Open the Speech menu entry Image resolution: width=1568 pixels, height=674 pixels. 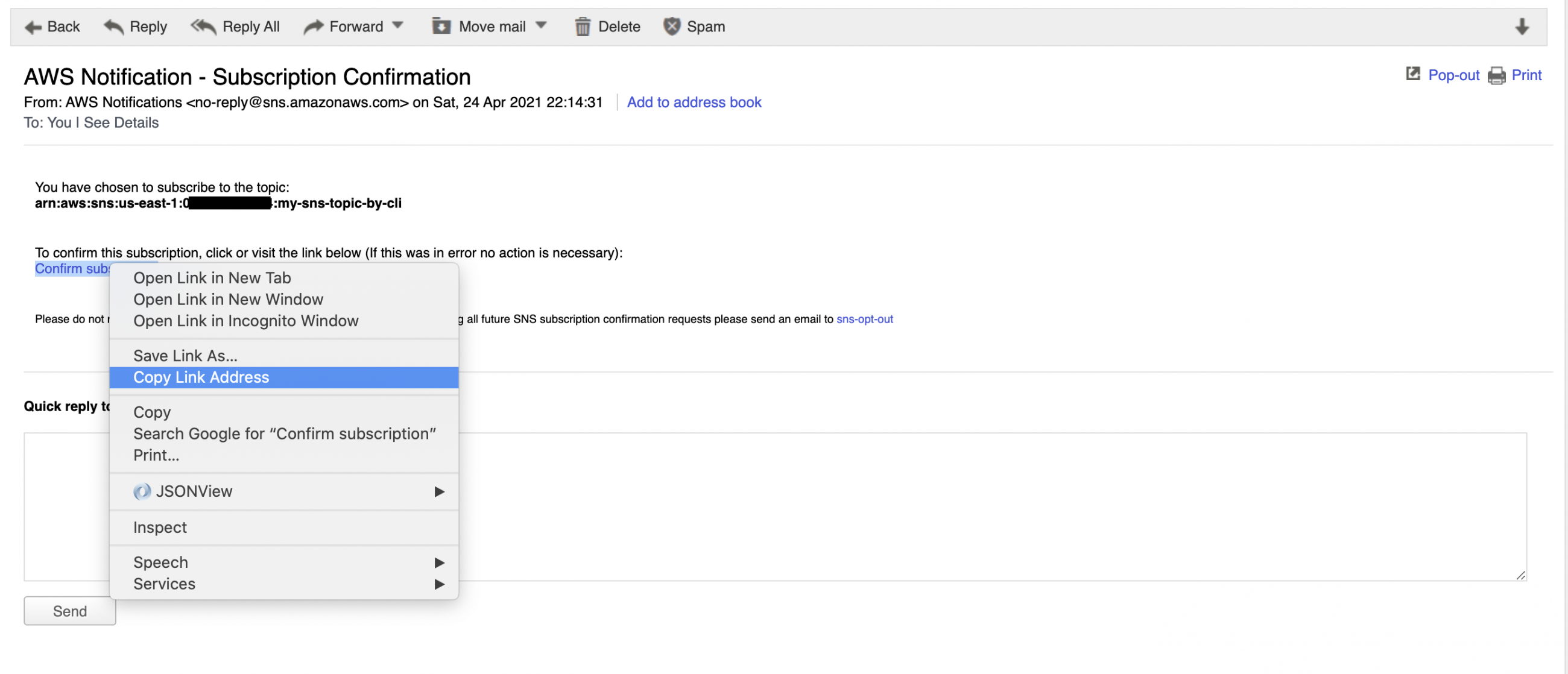[283, 562]
